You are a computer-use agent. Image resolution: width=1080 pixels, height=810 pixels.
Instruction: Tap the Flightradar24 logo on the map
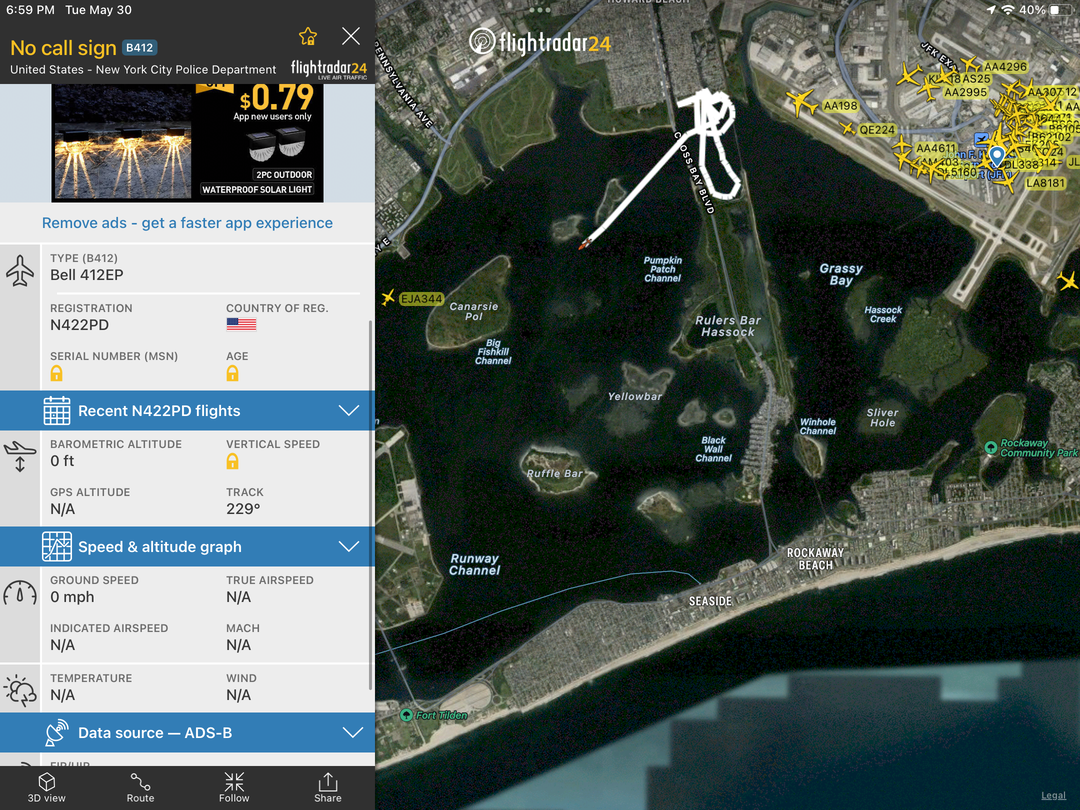click(x=539, y=43)
